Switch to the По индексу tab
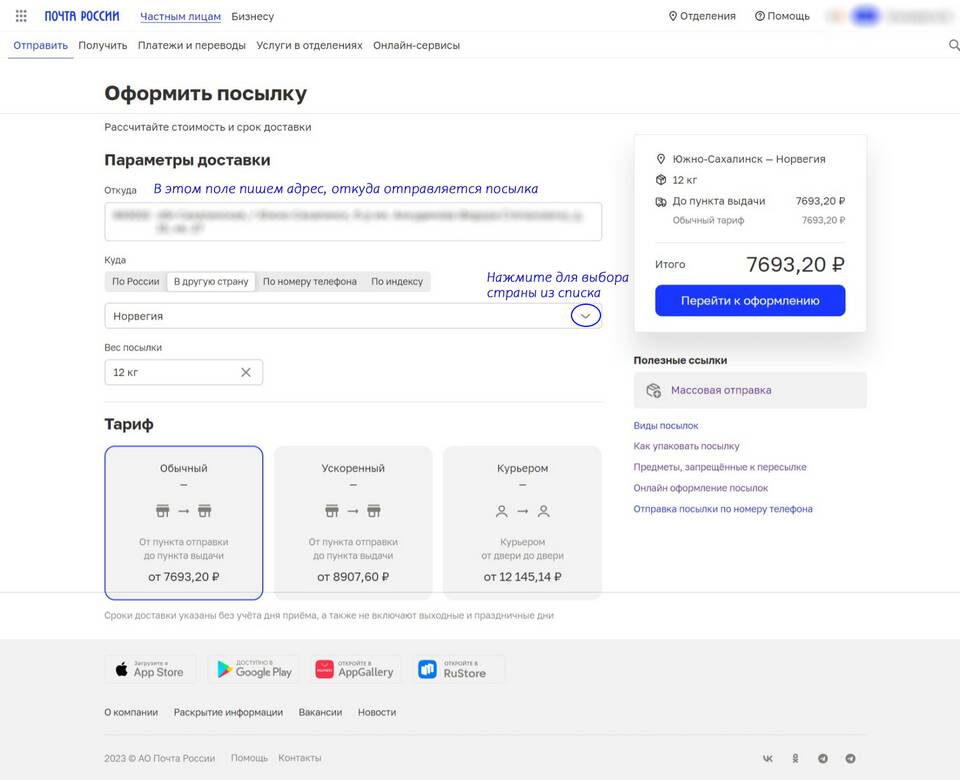Image resolution: width=960 pixels, height=780 pixels. click(x=397, y=282)
